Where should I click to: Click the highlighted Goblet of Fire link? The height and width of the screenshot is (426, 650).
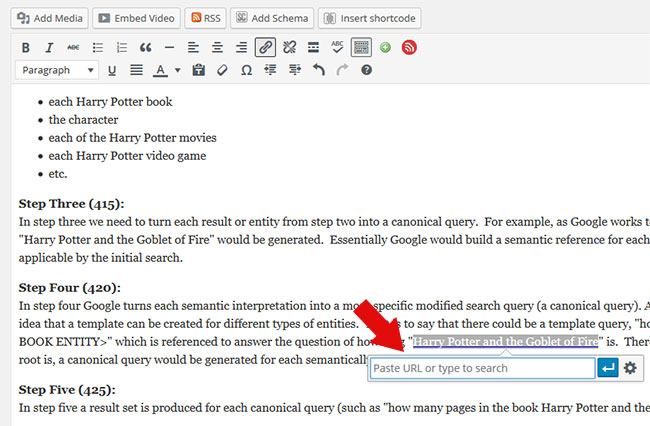click(x=505, y=341)
